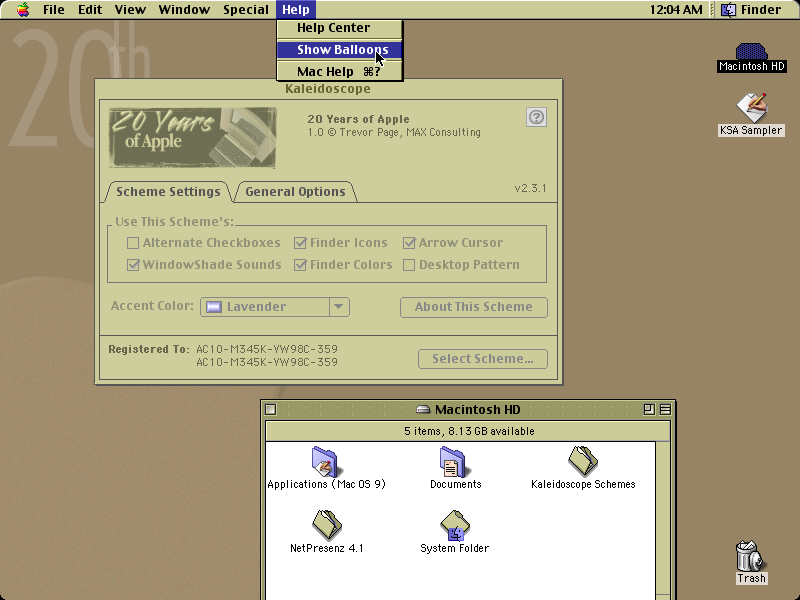This screenshot has height=600, width=800.
Task: Open the File menu
Action: [x=53, y=10]
